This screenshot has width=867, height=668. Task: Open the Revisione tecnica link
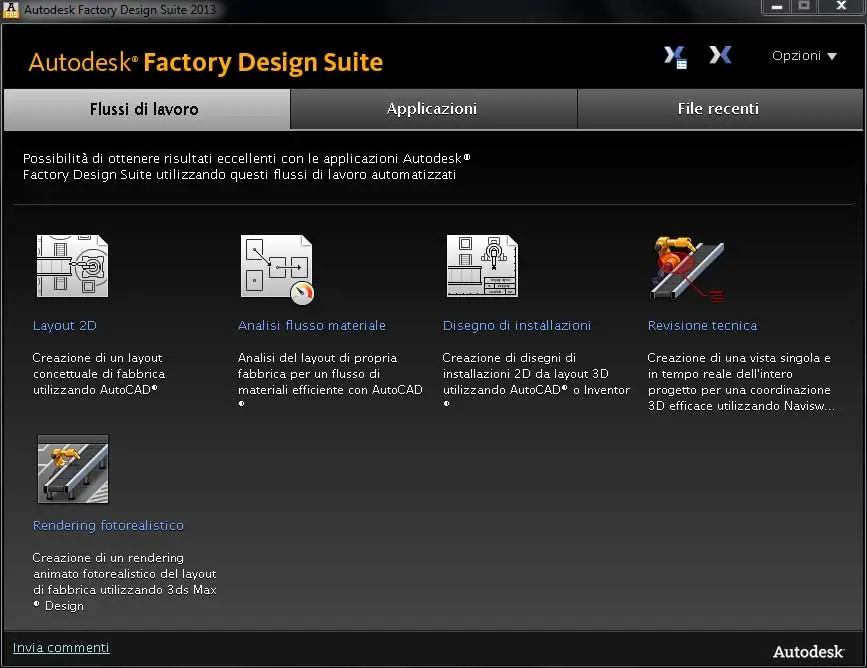coord(702,326)
